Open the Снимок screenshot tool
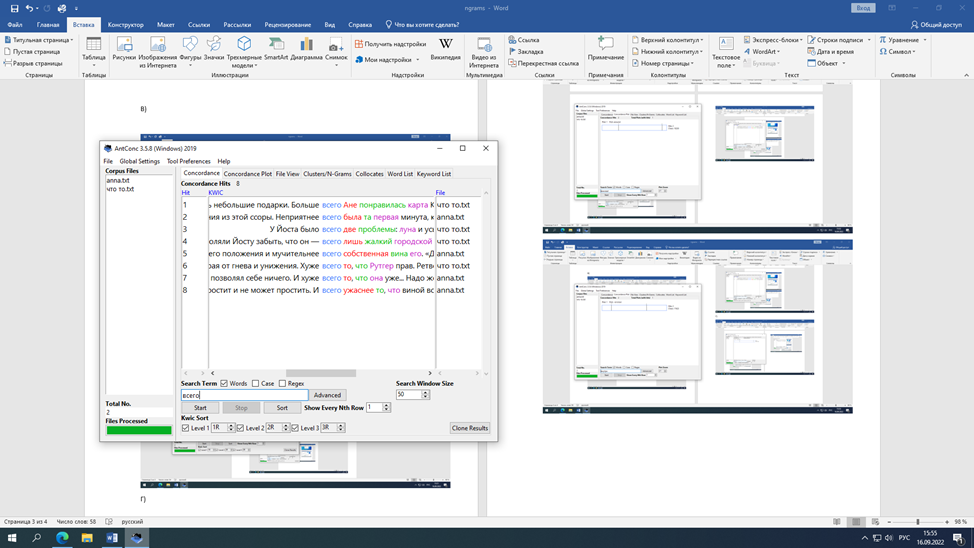The width and height of the screenshot is (974, 548). click(x=336, y=52)
